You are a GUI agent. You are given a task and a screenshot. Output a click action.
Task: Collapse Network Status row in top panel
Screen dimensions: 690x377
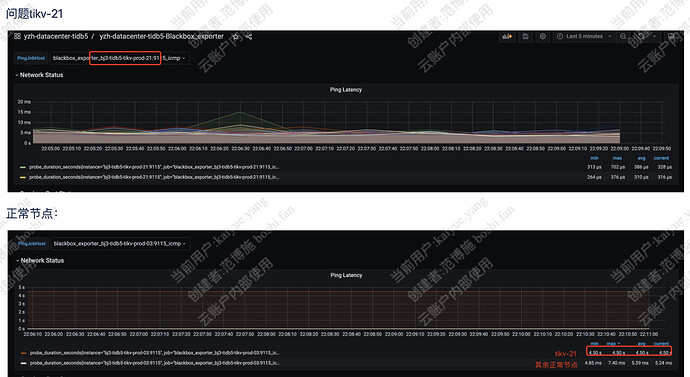[x=39, y=75]
